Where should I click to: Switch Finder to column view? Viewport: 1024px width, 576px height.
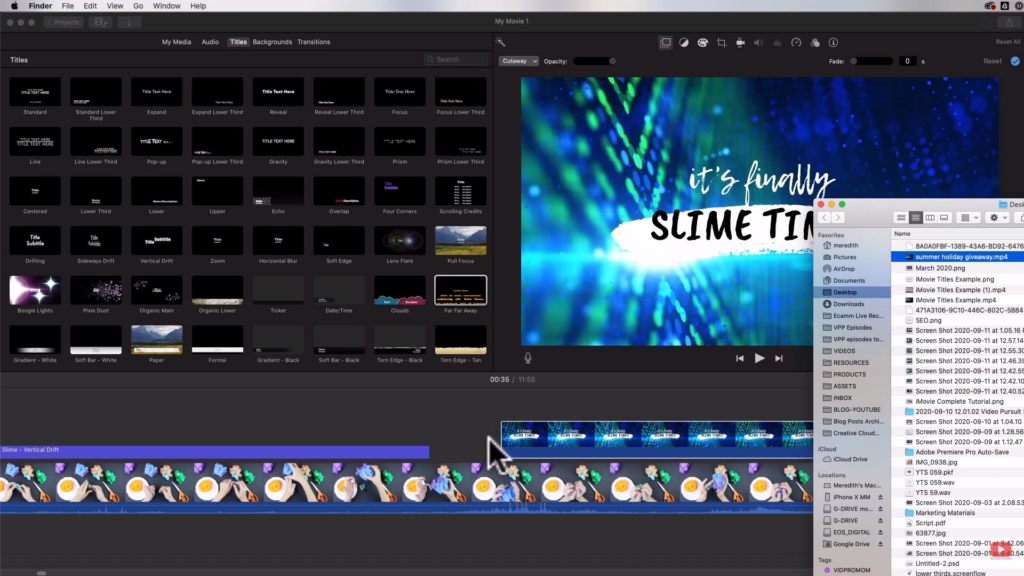930,217
